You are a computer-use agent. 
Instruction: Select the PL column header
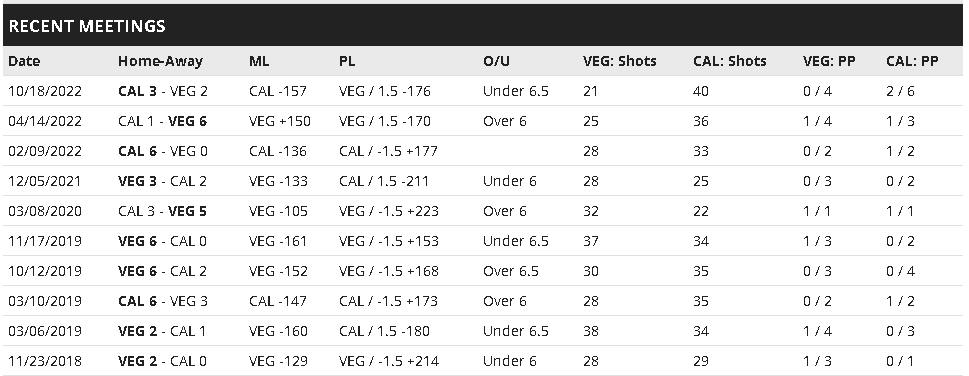[347, 61]
